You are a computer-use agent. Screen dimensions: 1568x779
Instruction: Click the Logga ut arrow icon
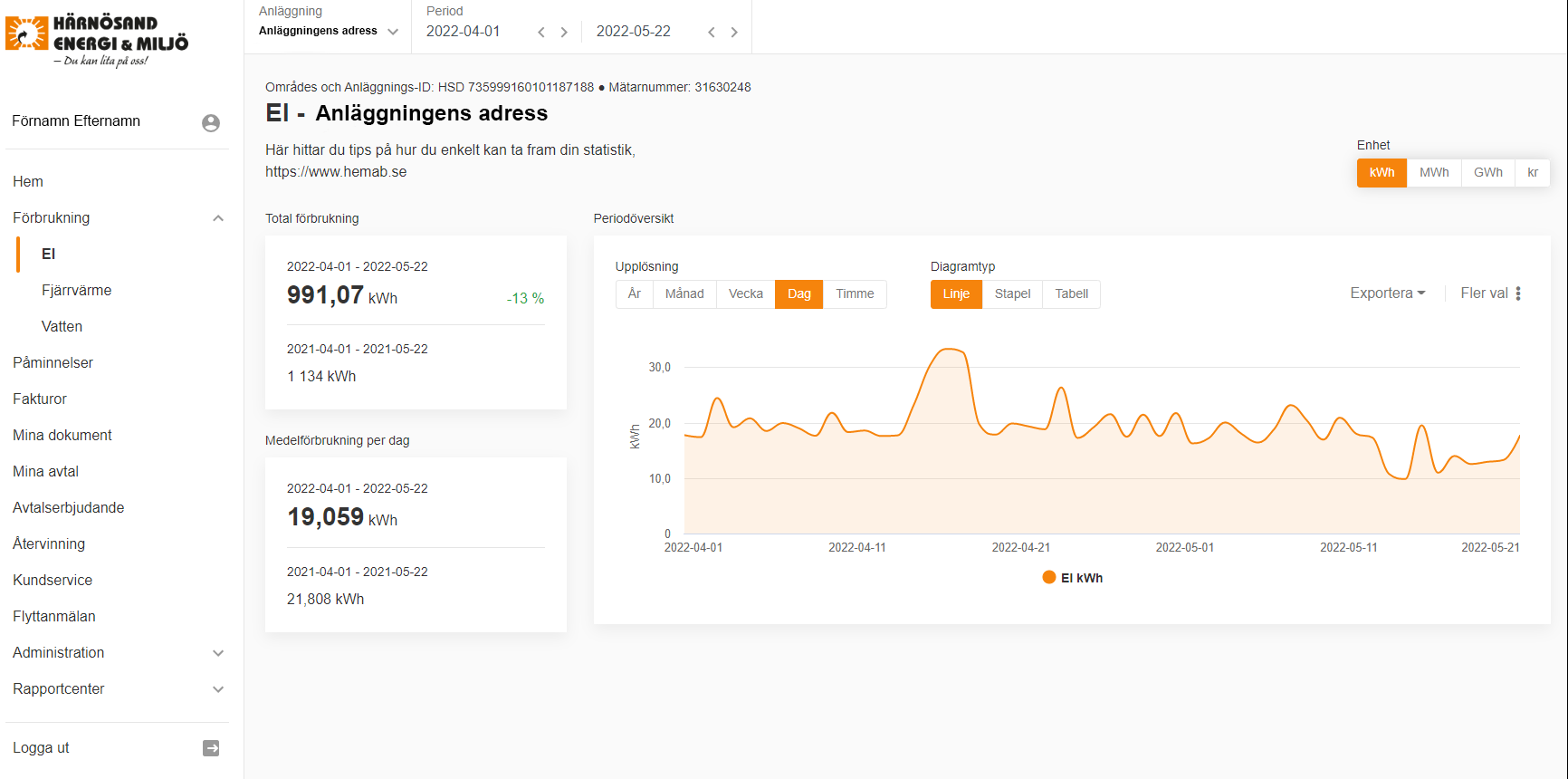pos(211,748)
